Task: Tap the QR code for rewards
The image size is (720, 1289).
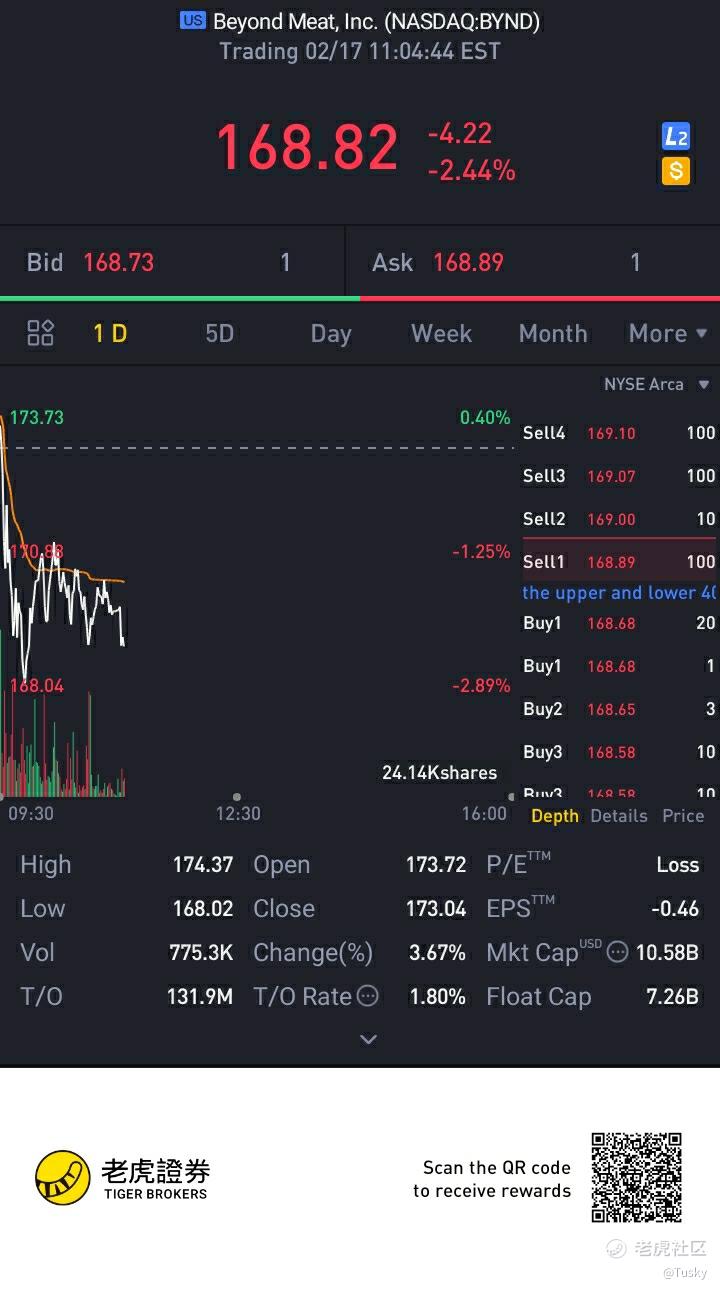Action: [636, 1177]
